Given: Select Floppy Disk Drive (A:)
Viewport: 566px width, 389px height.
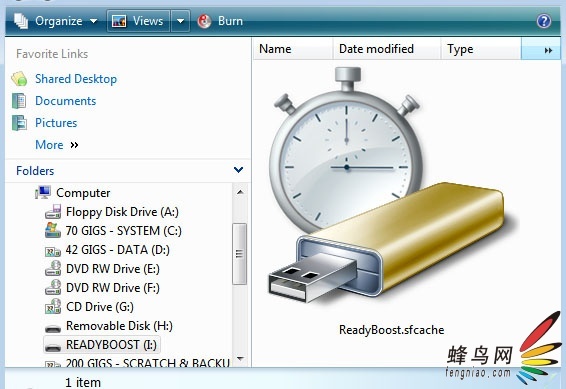Looking at the screenshot, I should tap(122, 212).
